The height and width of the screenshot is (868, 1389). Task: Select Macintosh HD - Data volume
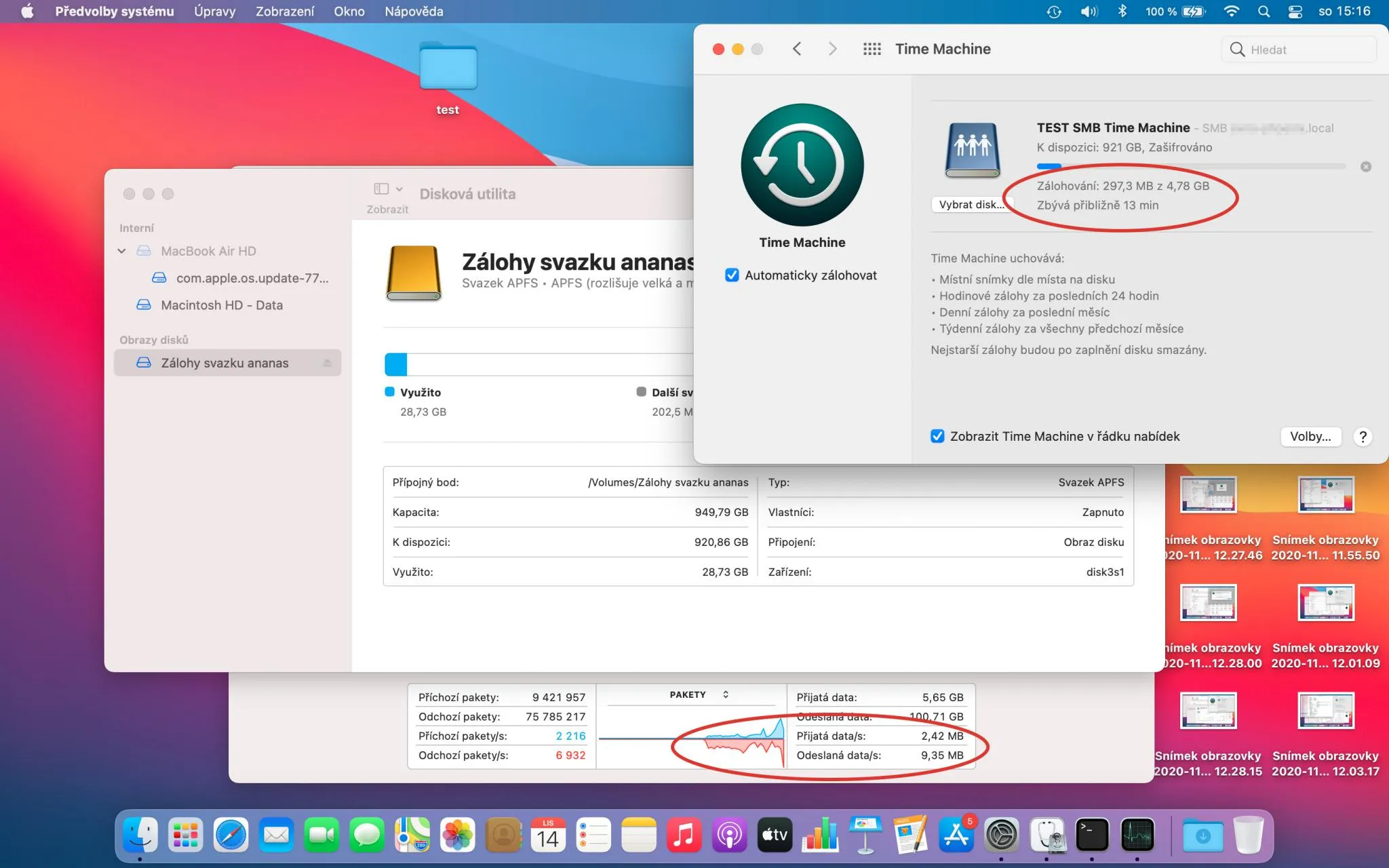pyautogui.click(x=222, y=305)
